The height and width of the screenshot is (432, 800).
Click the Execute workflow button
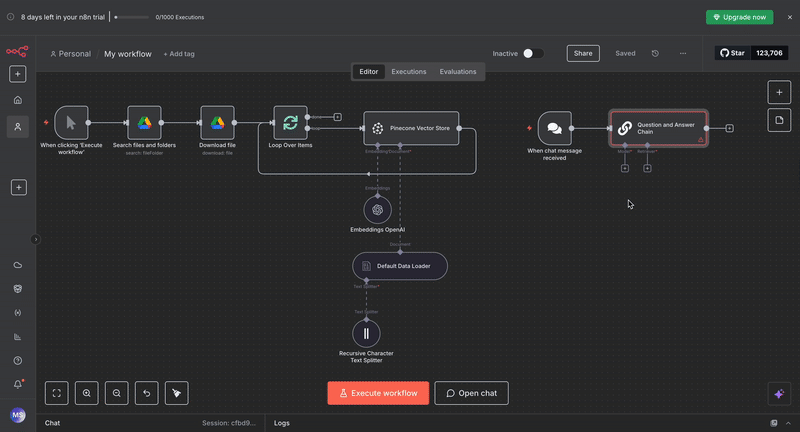[x=378, y=393]
